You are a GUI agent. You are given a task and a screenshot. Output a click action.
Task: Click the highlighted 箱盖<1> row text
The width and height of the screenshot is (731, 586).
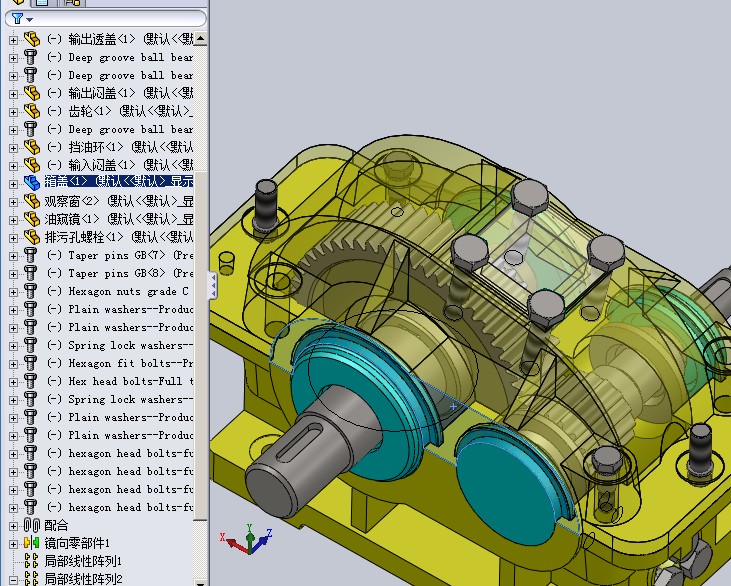pyautogui.click(x=119, y=181)
